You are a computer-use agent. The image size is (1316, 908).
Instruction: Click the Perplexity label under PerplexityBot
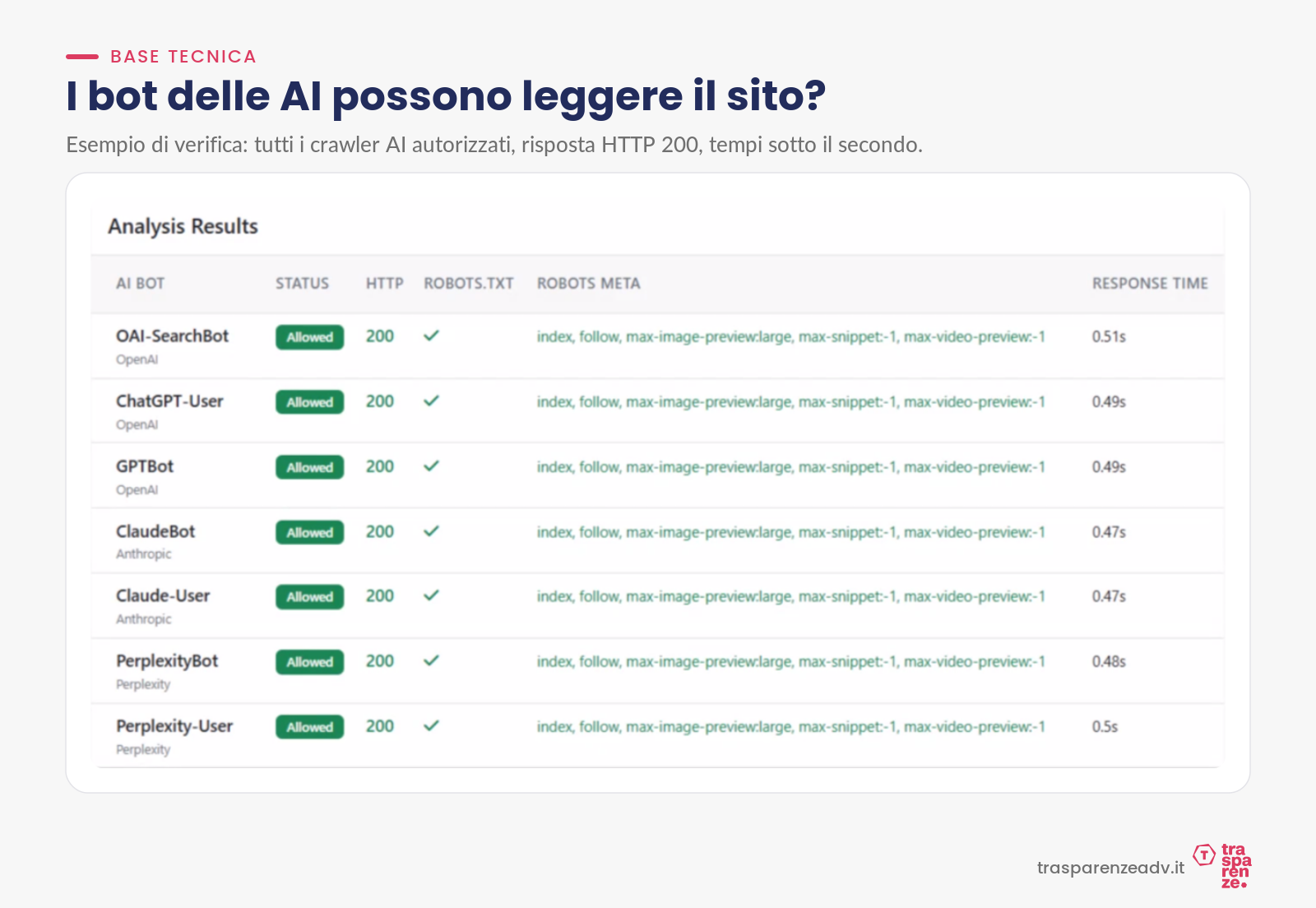point(143,684)
